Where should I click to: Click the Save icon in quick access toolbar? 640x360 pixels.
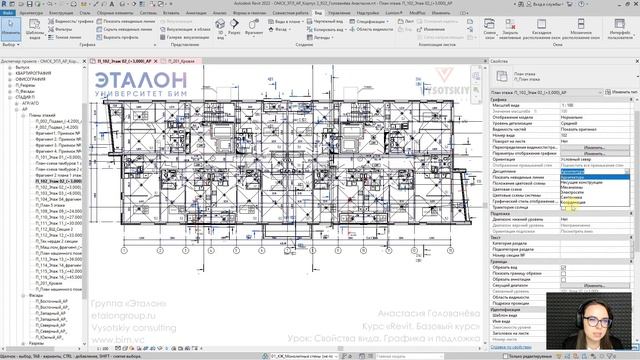pos(29,4)
